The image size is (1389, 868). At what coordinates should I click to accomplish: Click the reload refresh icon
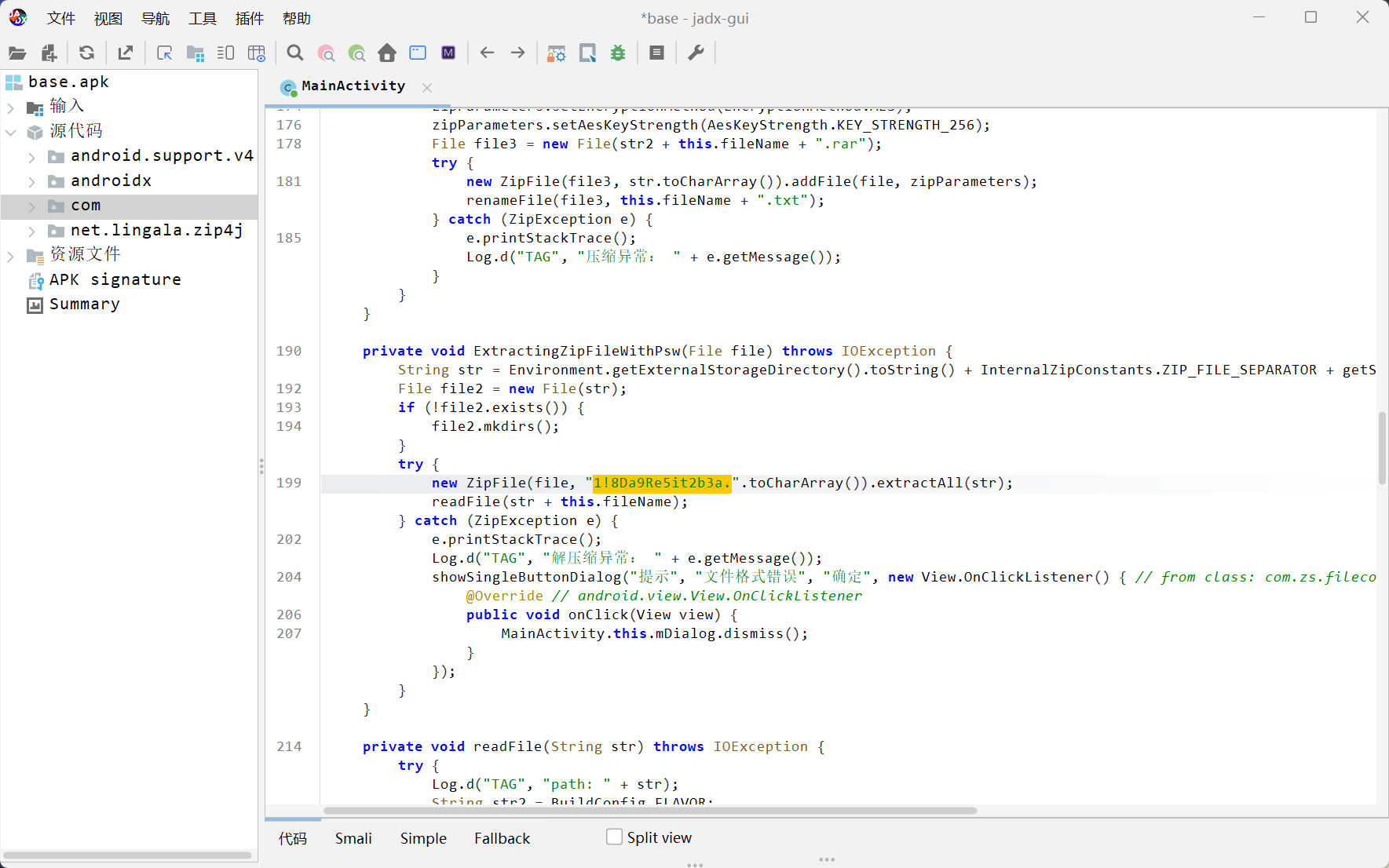tap(86, 53)
